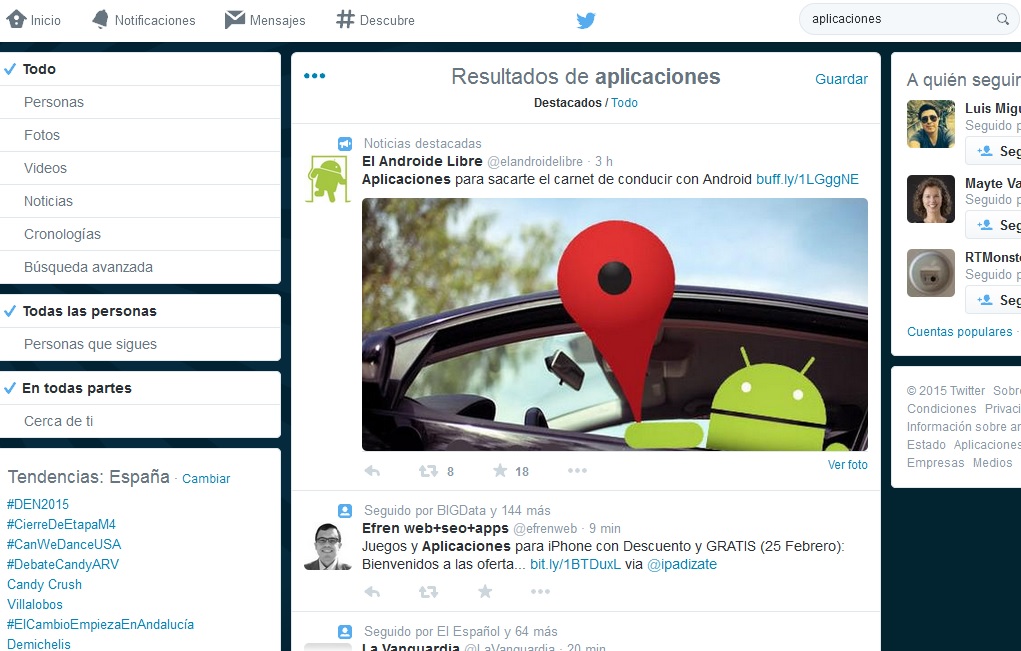Go to Inicio home icon
This screenshot has width=1021, height=651.
pyautogui.click(x=16, y=20)
